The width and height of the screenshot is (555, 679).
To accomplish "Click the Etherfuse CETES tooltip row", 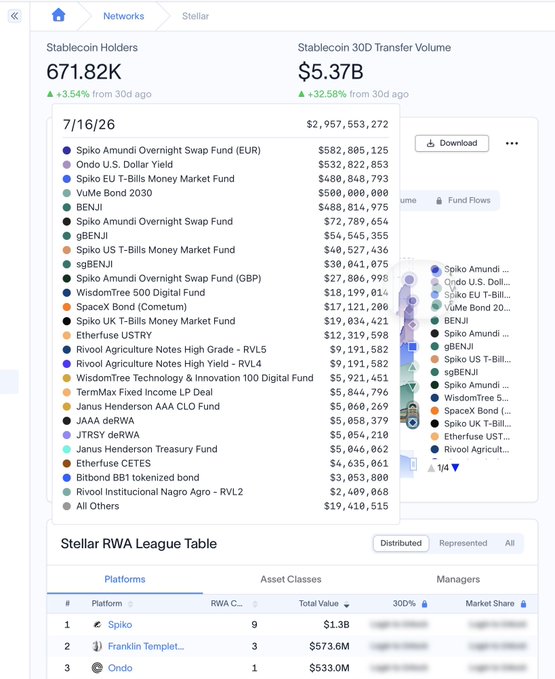I will (x=226, y=463).
